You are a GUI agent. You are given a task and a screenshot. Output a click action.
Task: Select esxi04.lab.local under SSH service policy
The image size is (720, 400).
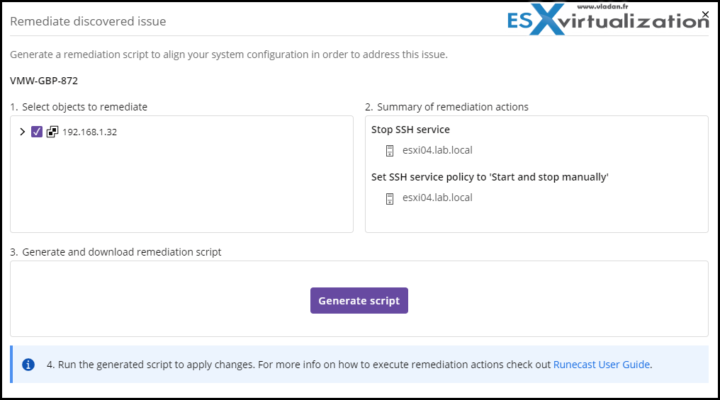point(437,197)
